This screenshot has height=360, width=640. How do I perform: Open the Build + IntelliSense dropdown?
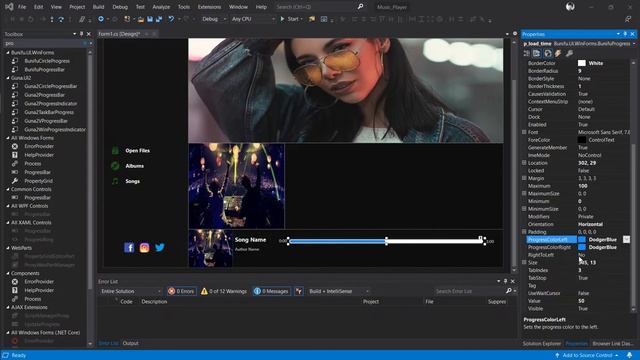(x=338, y=291)
